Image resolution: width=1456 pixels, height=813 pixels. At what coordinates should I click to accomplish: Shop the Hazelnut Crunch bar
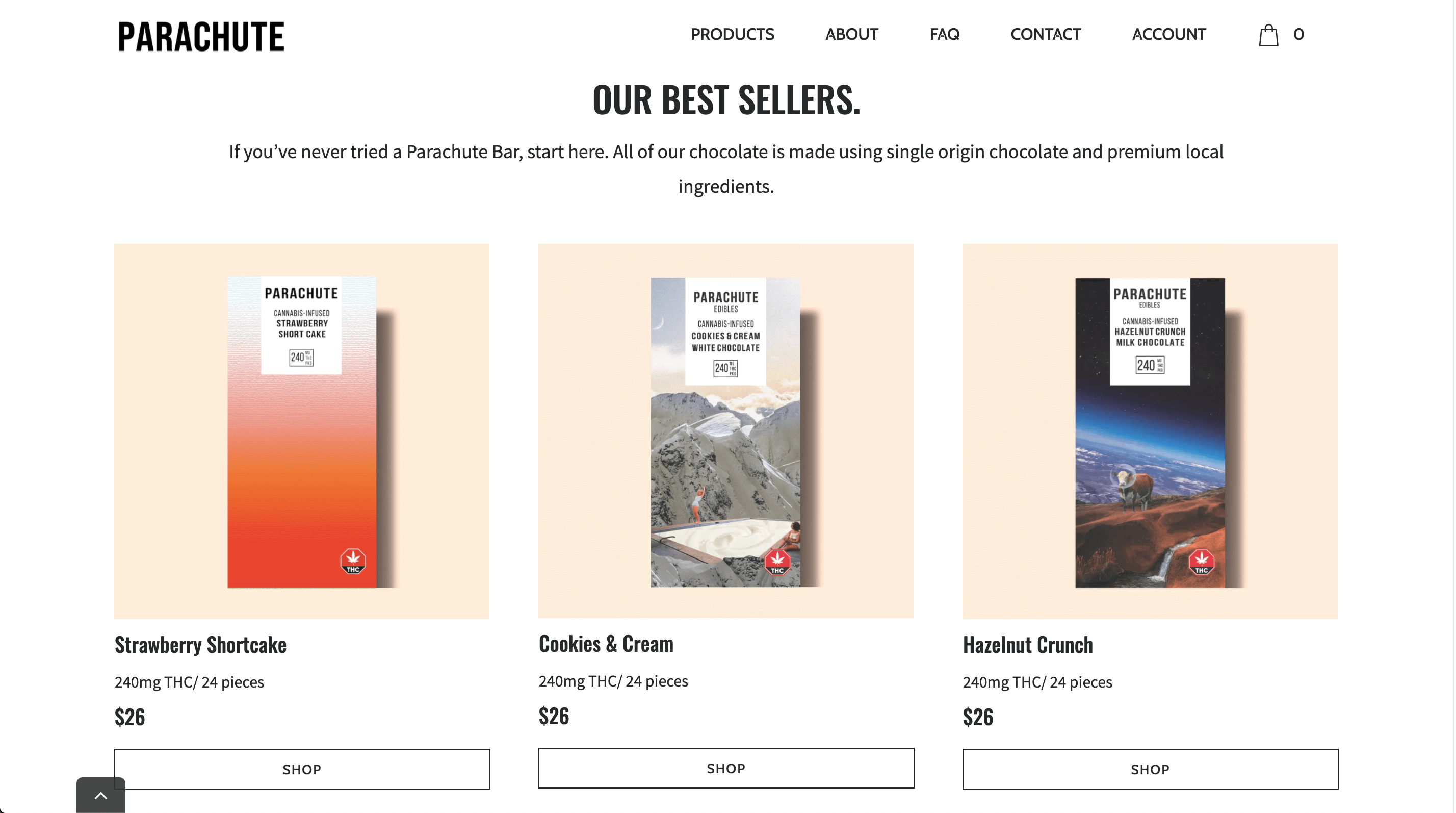[x=1150, y=769]
